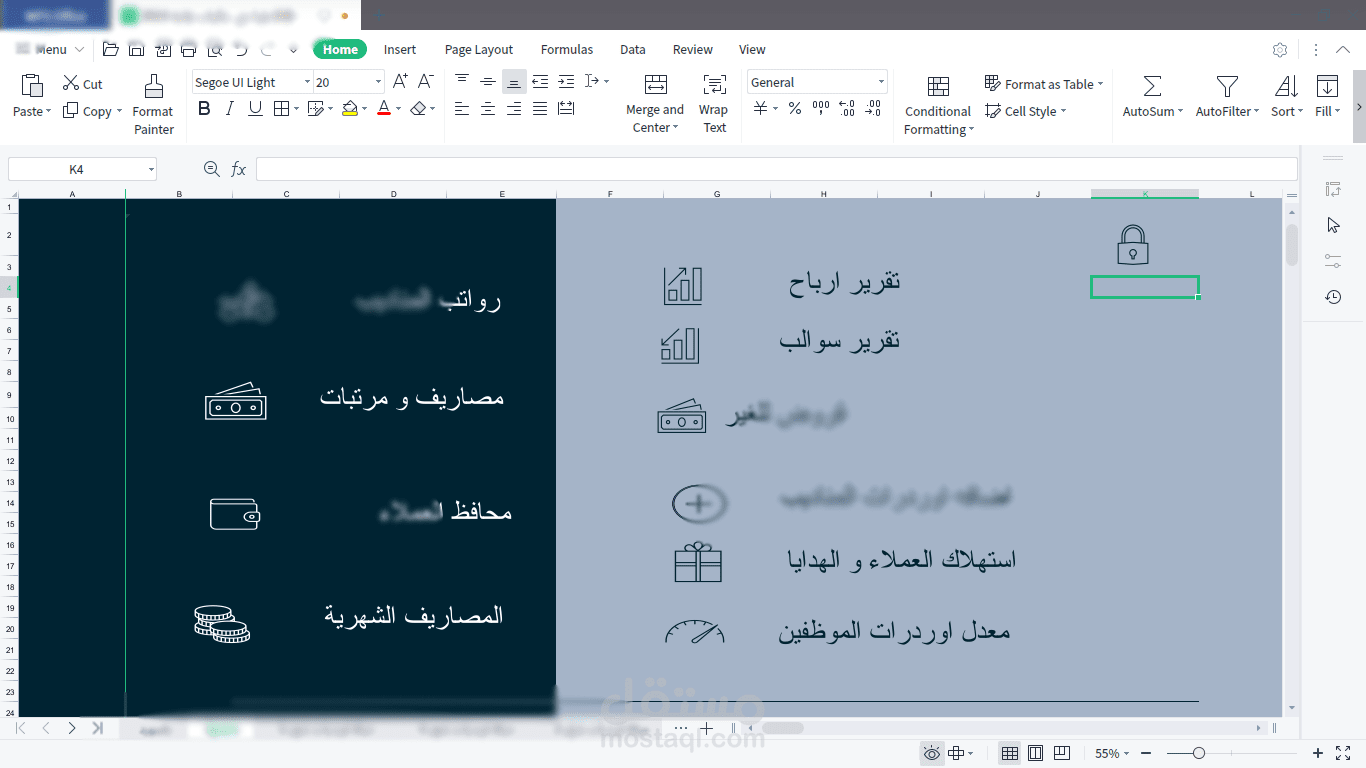Open a file using the folder icon
Image resolution: width=1366 pixels, height=768 pixels.
[x=110, y=49]
